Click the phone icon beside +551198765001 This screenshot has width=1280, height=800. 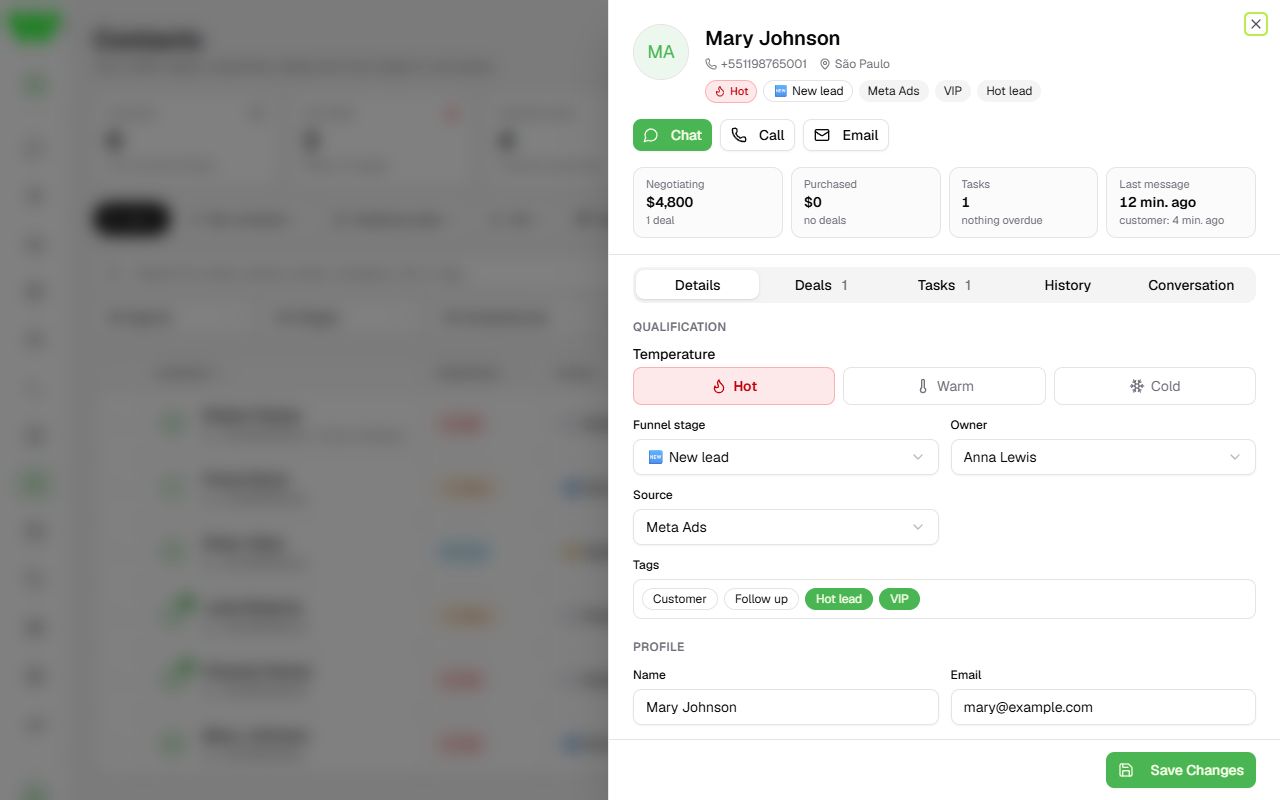click(x=711, y=64)
